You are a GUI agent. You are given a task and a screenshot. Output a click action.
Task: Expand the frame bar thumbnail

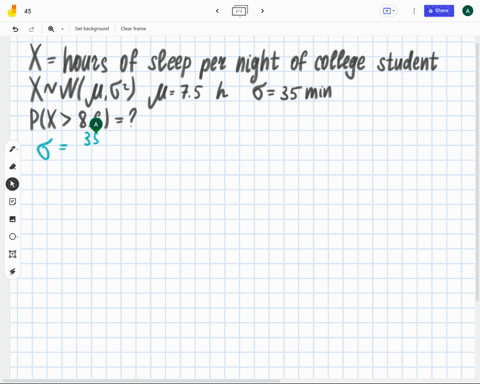(240, 11)
